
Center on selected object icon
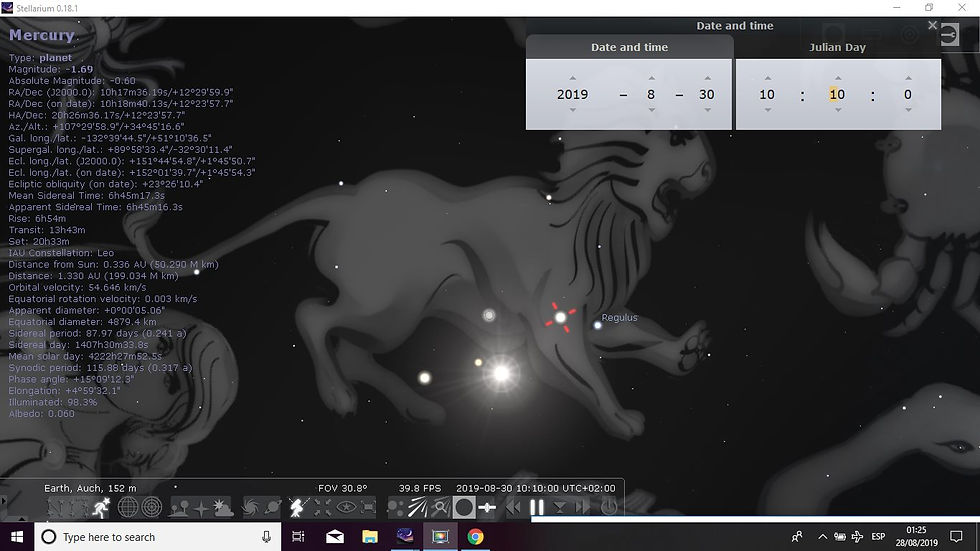(322, 507)
